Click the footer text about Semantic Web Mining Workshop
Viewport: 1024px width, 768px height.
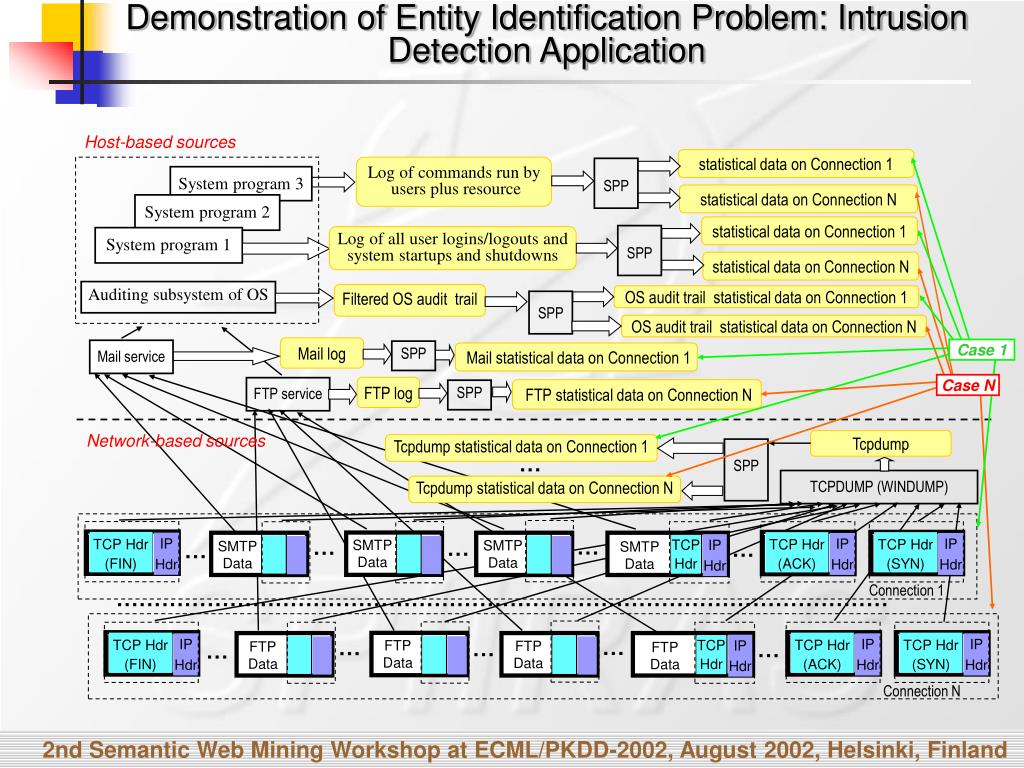tap(525, 750)
